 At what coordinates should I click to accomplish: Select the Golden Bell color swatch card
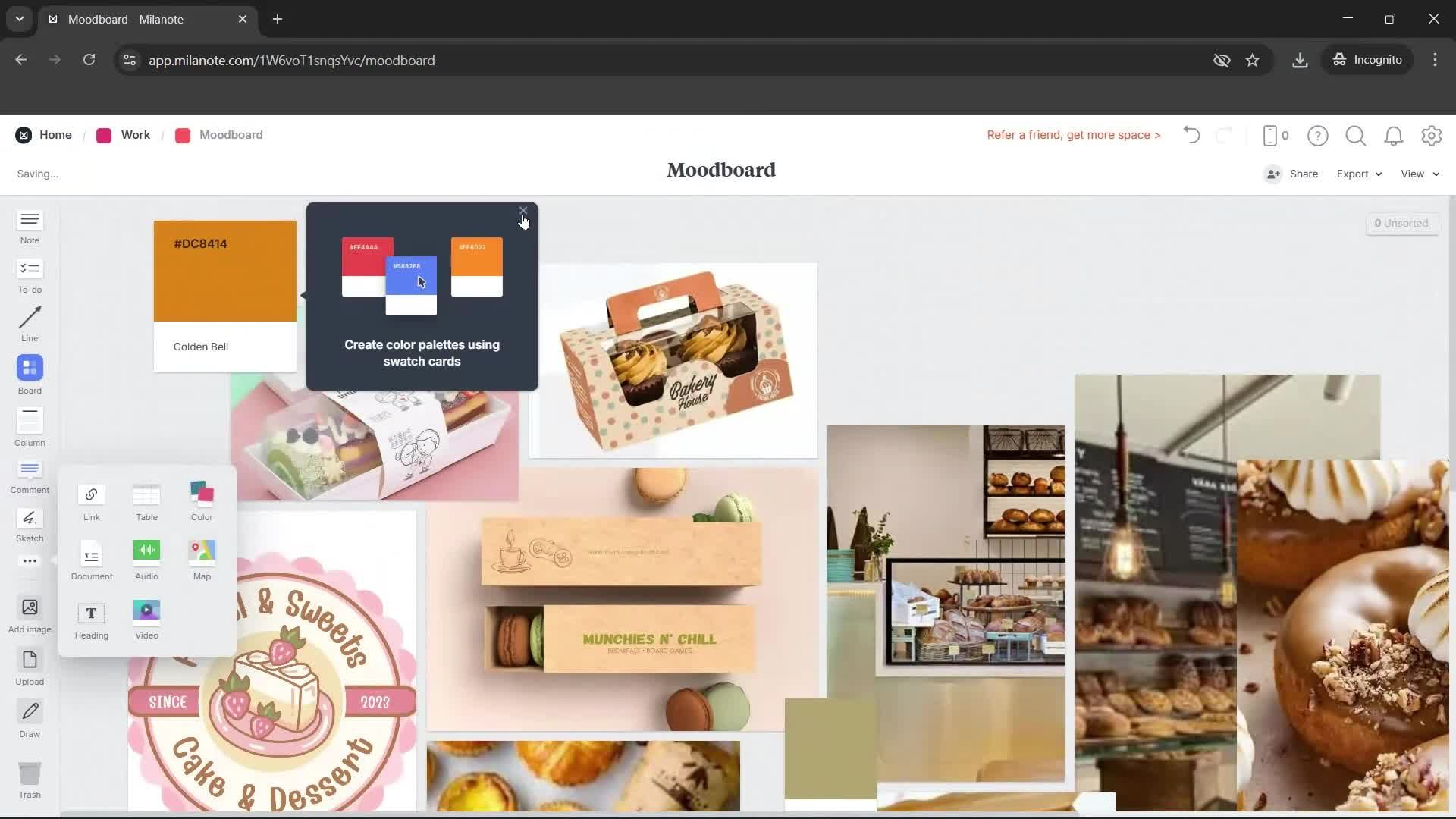point(224,294)
